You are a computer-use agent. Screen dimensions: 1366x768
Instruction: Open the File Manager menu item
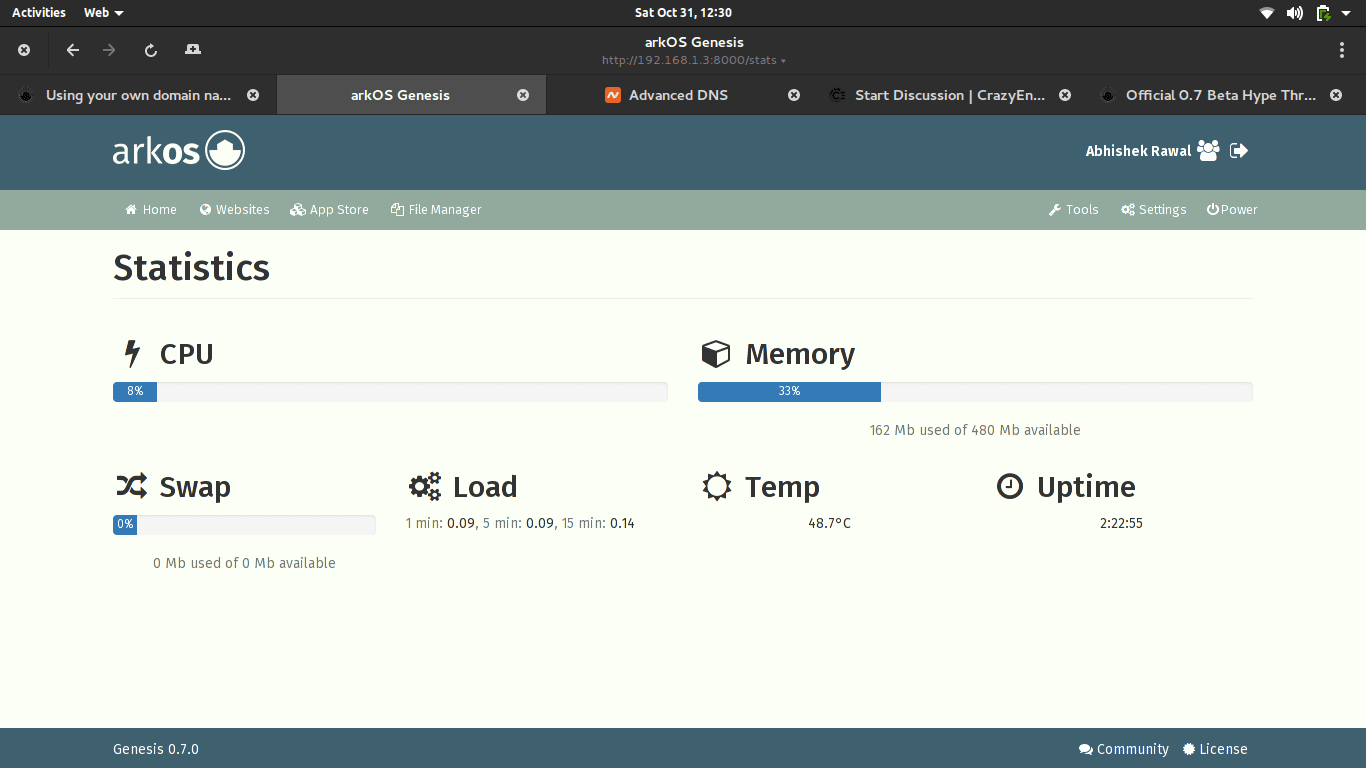436,210
